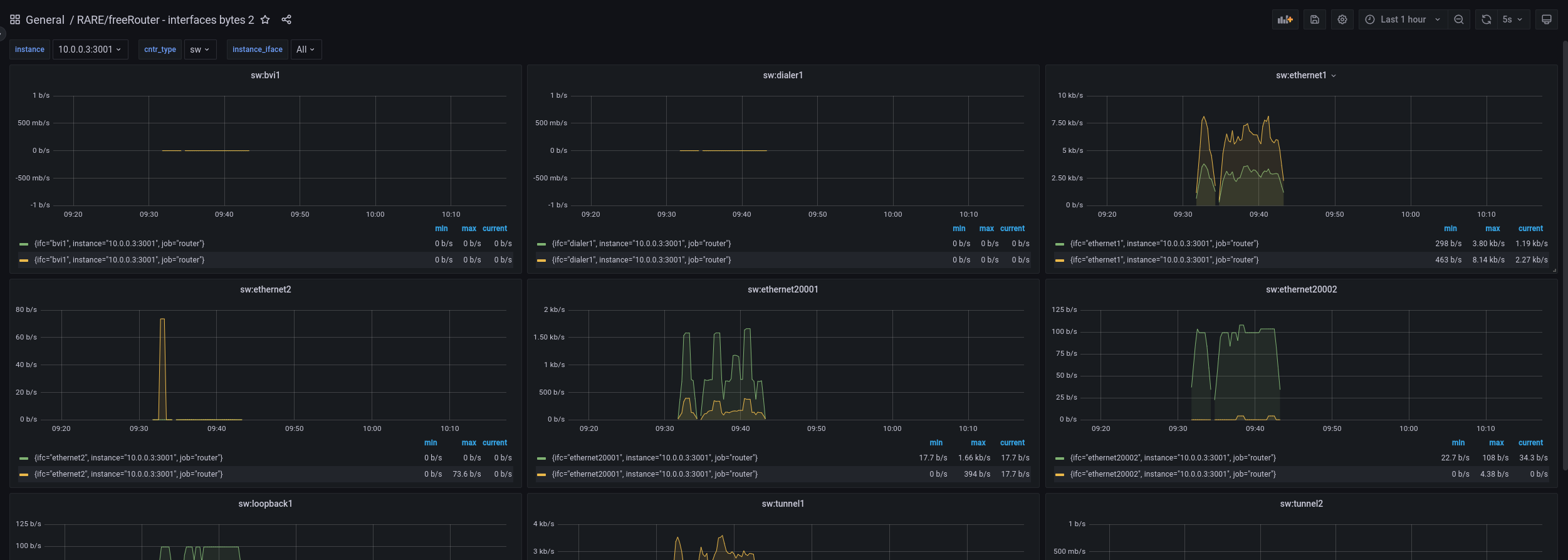The width and height of the screenshot is (1568, 560).
Task: Toggle yellow ifc="ethernet2" series in legend
Action: (x=128, y=474)
